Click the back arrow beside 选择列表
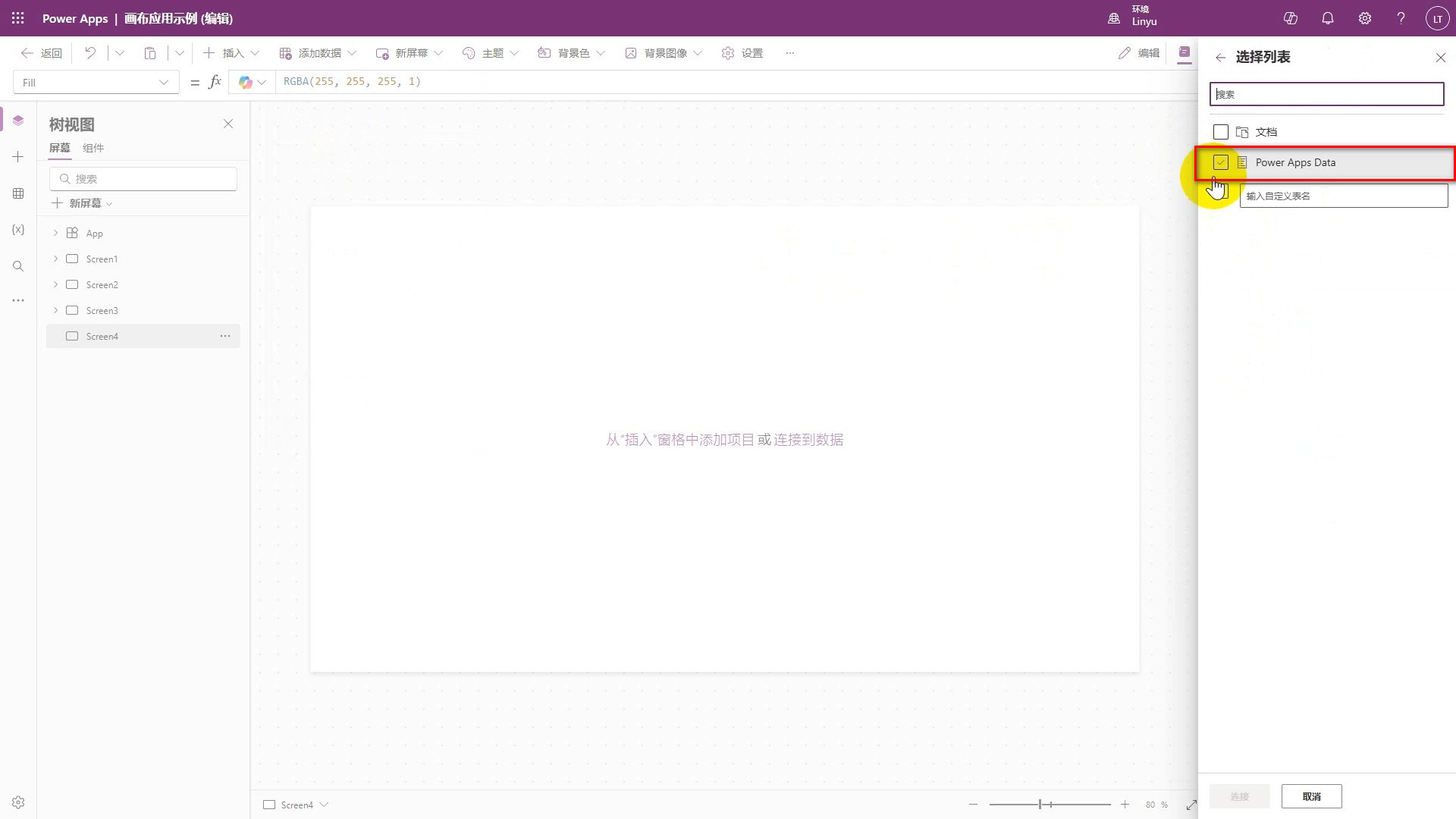Image resolution: width=1456 pixels, height=819 pixels. (x=1220, y=58)
